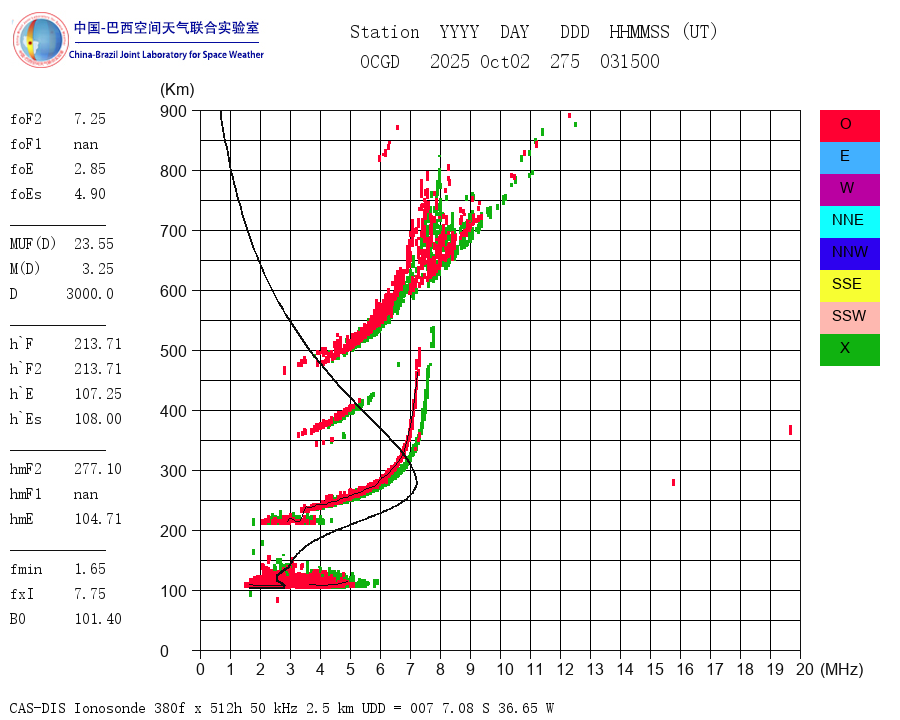
Task: Click the coordinates 7.08 S 36.65 W
Action: (x=498, y=708)
